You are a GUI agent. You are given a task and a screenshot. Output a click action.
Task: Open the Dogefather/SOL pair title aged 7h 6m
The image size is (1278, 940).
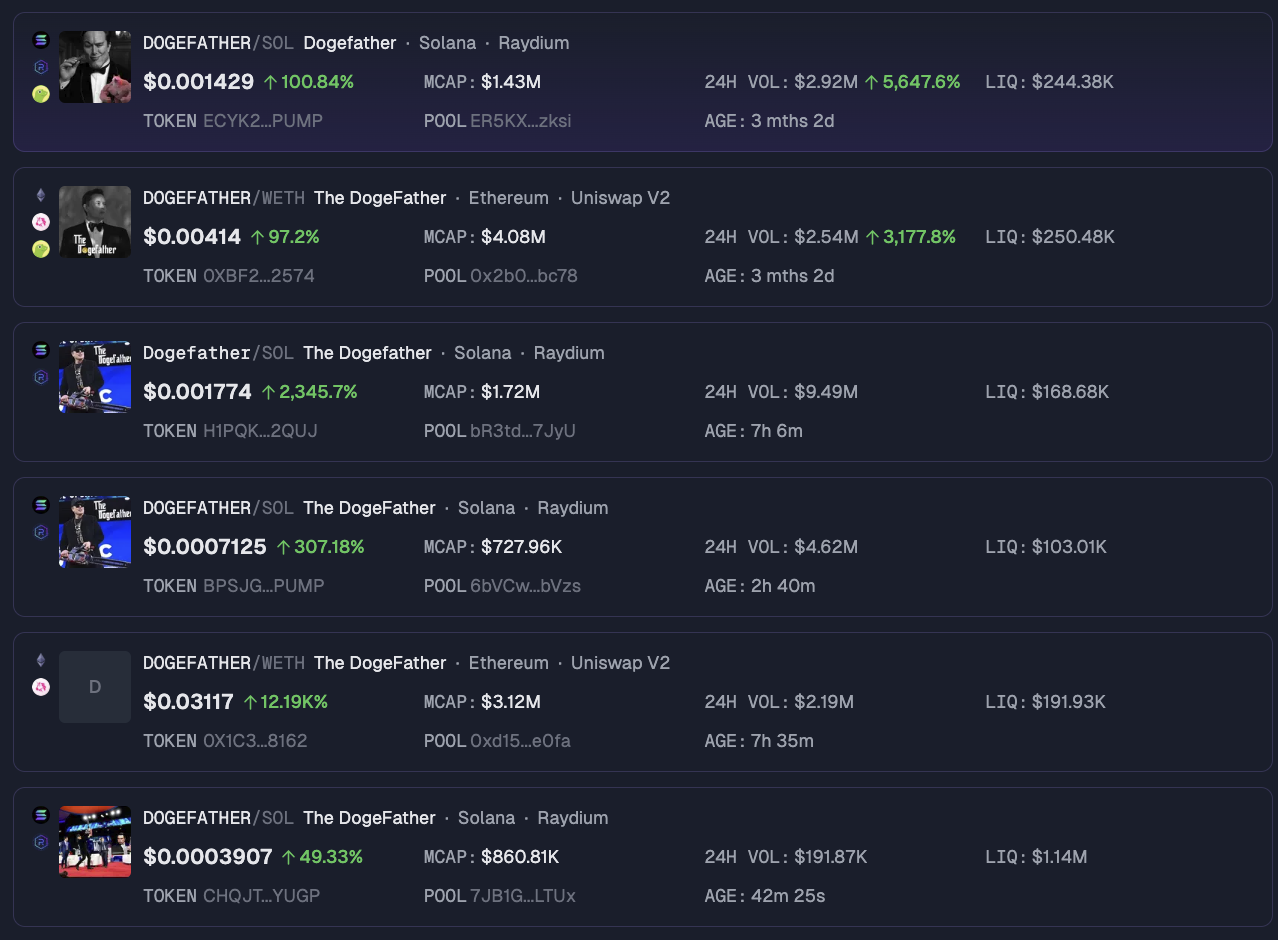click(218, 353)
